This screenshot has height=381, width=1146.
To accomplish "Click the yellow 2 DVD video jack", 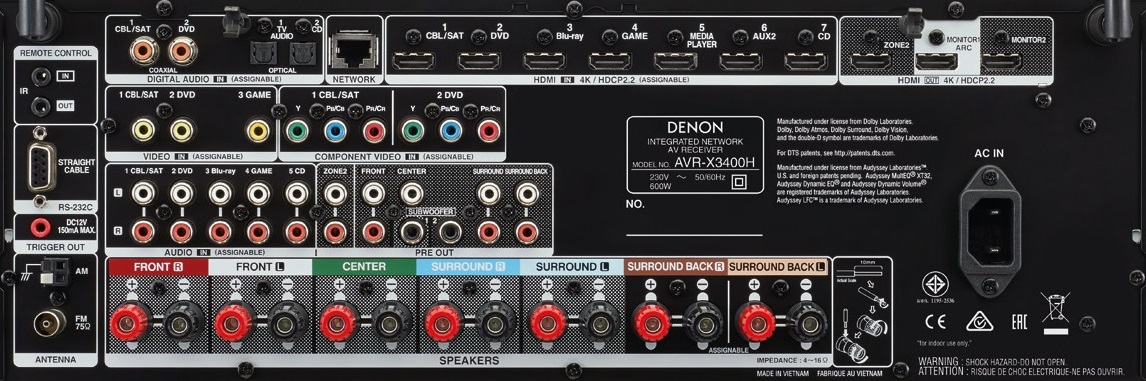I will (x=182, y=130).
